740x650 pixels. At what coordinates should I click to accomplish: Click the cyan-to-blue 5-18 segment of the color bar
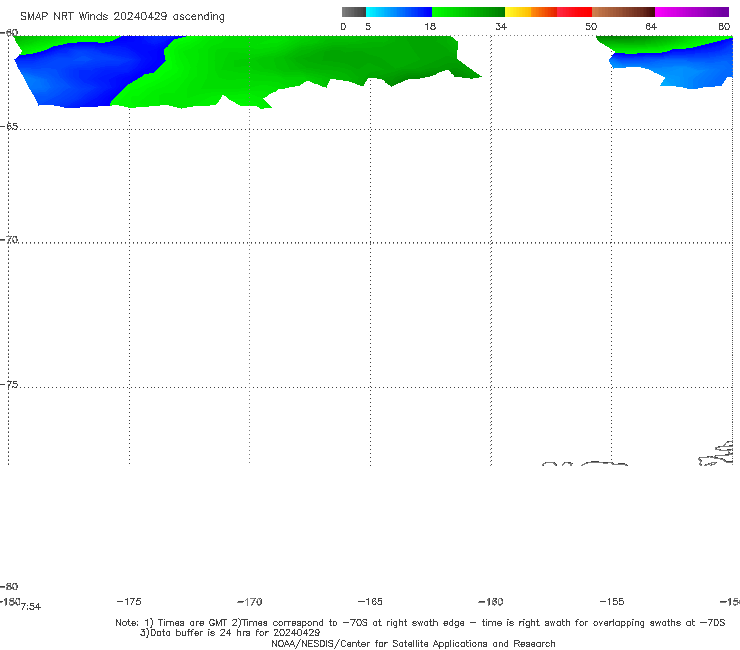(399, 12)
